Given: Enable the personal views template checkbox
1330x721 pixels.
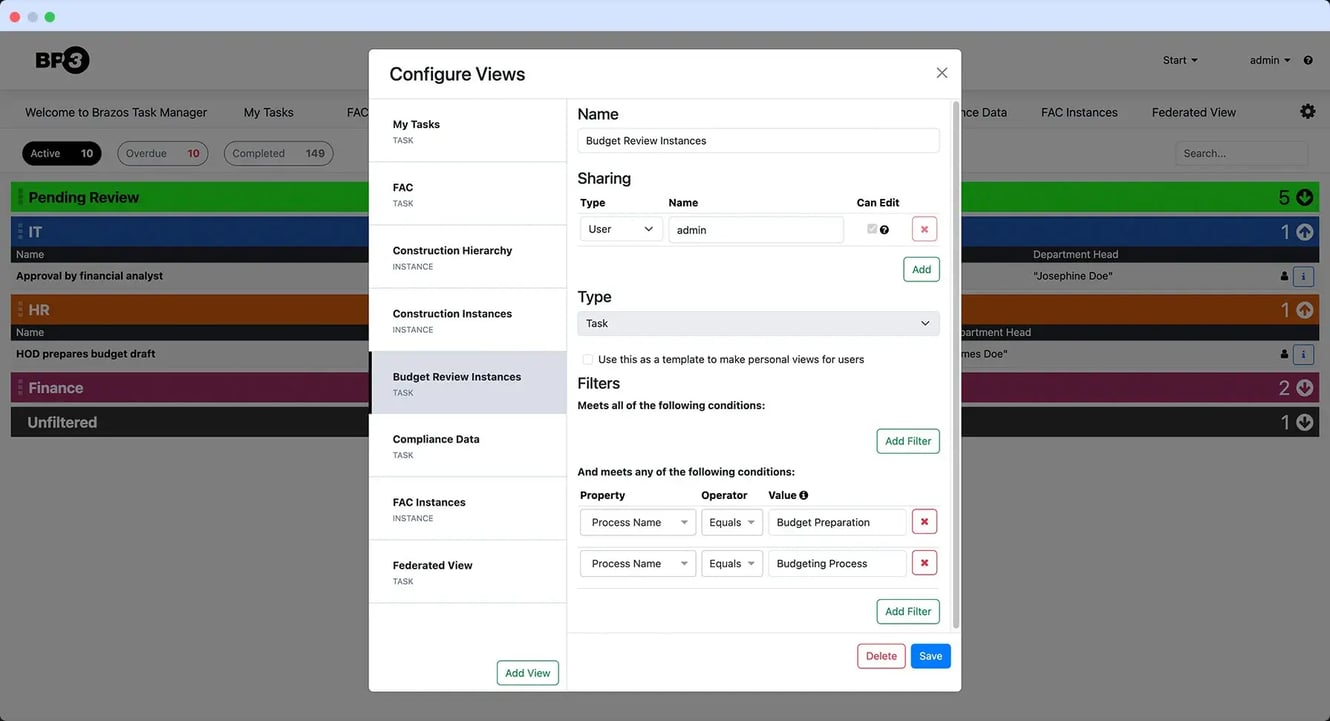Looking at the screenshot, I should click(587, 359).
